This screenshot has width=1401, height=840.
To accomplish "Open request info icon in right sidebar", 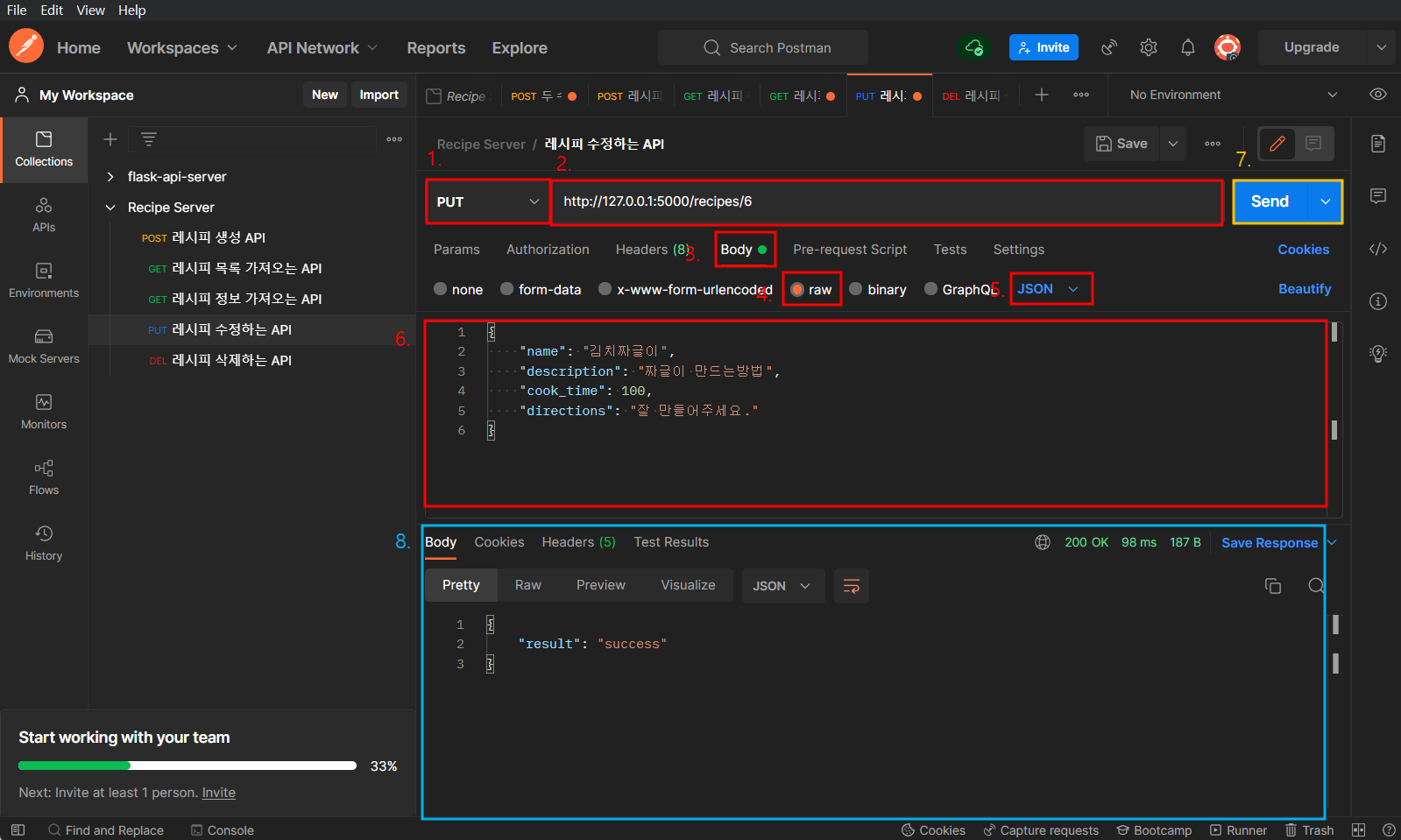I will (x=1378, y=301).
